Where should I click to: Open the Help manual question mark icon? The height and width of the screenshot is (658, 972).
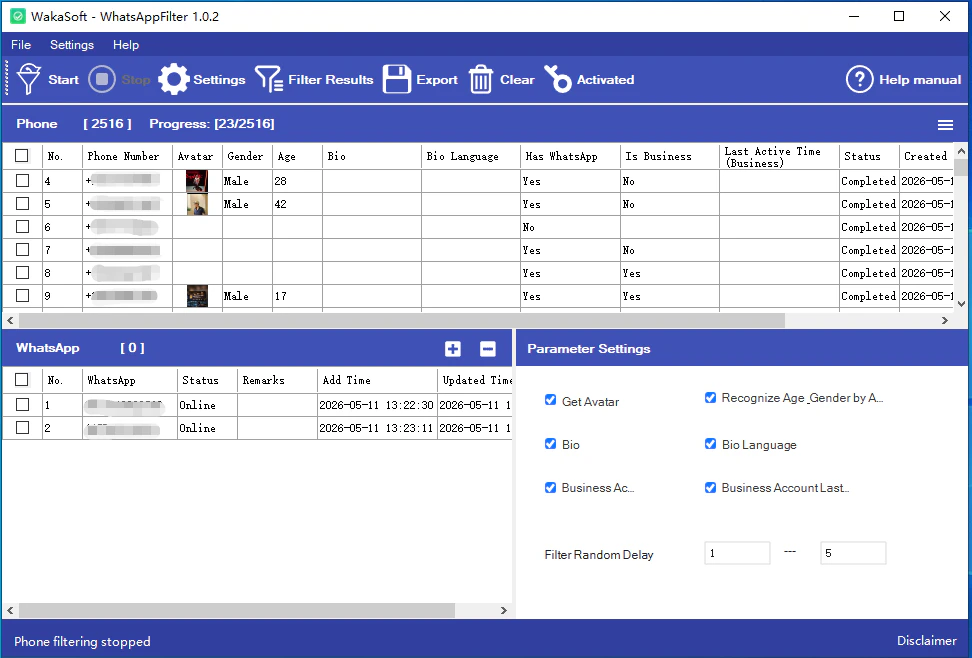click(x=860, y=79)
